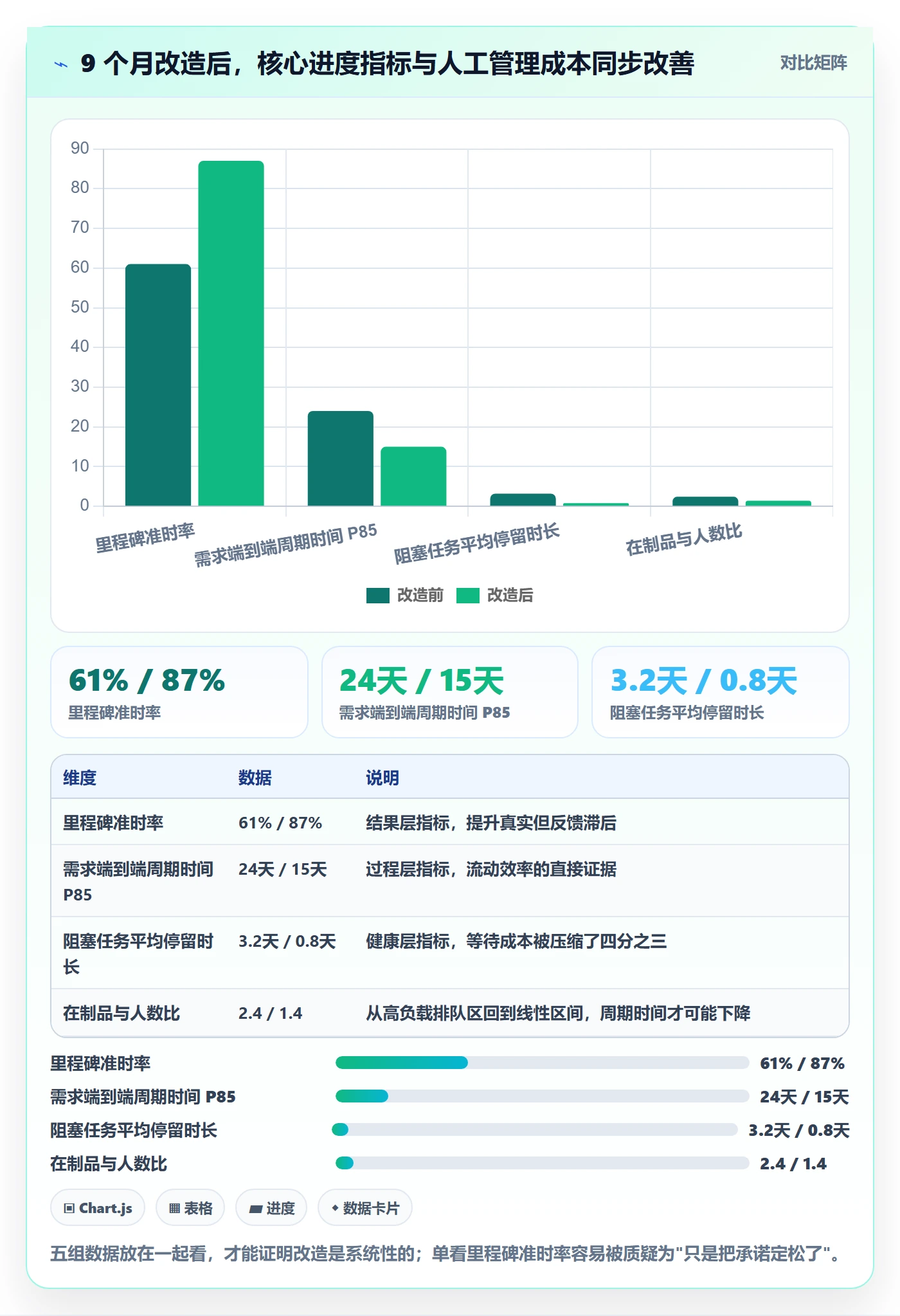Click the card title 9 个月改造后
Image resolution: width=900 pixels, height=1316 pixels.
pyautogui.click(x=387, y=64)
